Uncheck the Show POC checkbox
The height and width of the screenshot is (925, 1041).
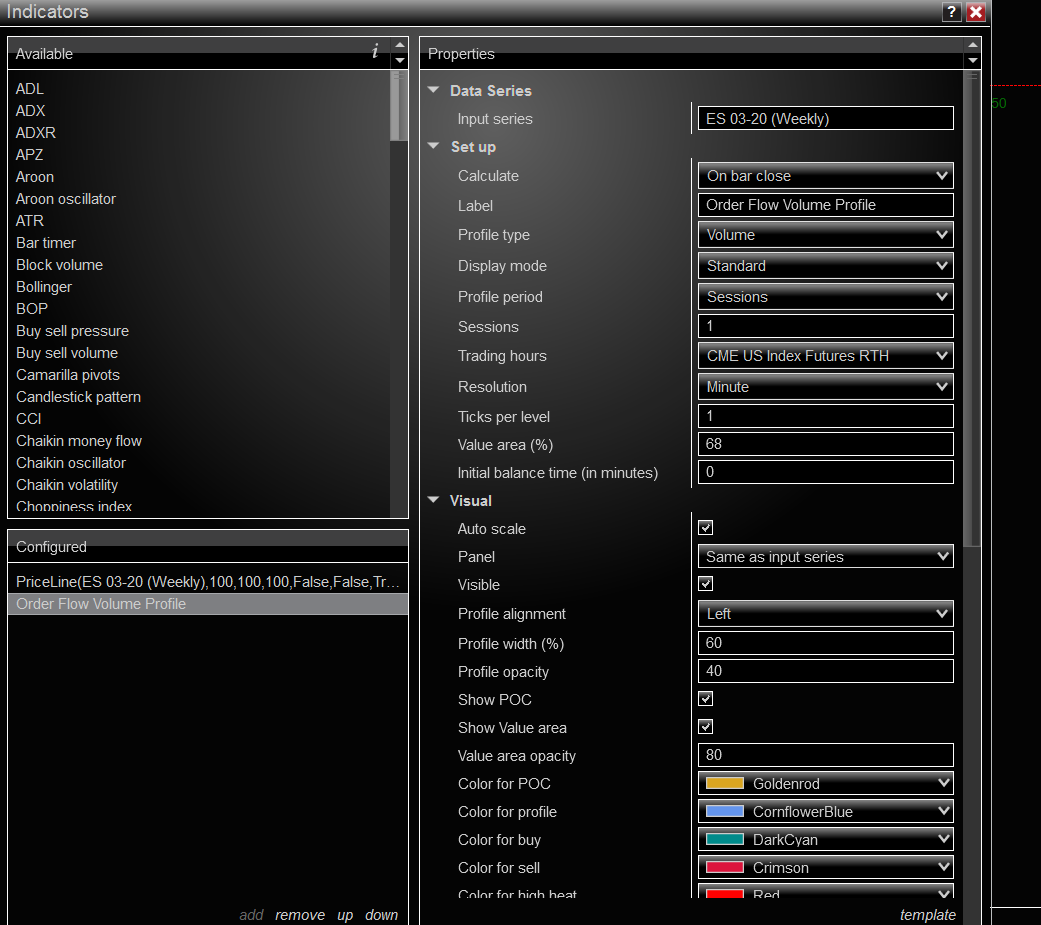pyautogui.click(x=706, y=699)
